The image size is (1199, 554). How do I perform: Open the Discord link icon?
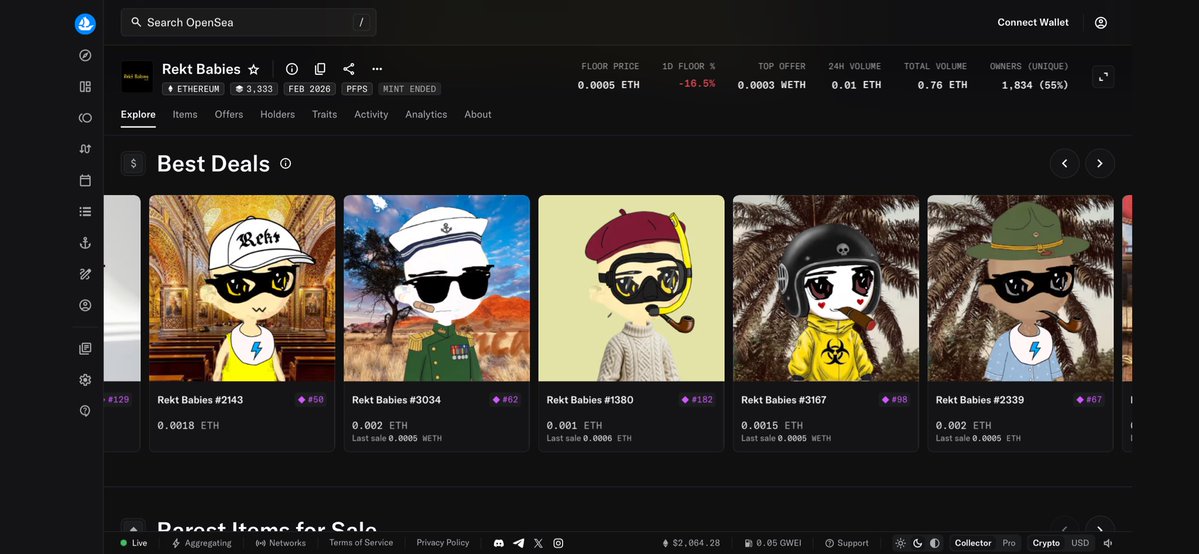(x=499, y=543)
